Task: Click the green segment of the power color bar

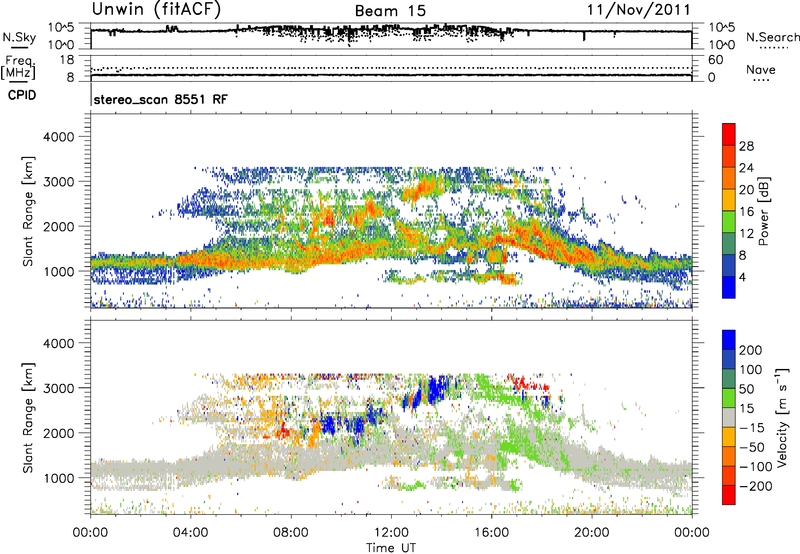Action: tap(729, 222)
